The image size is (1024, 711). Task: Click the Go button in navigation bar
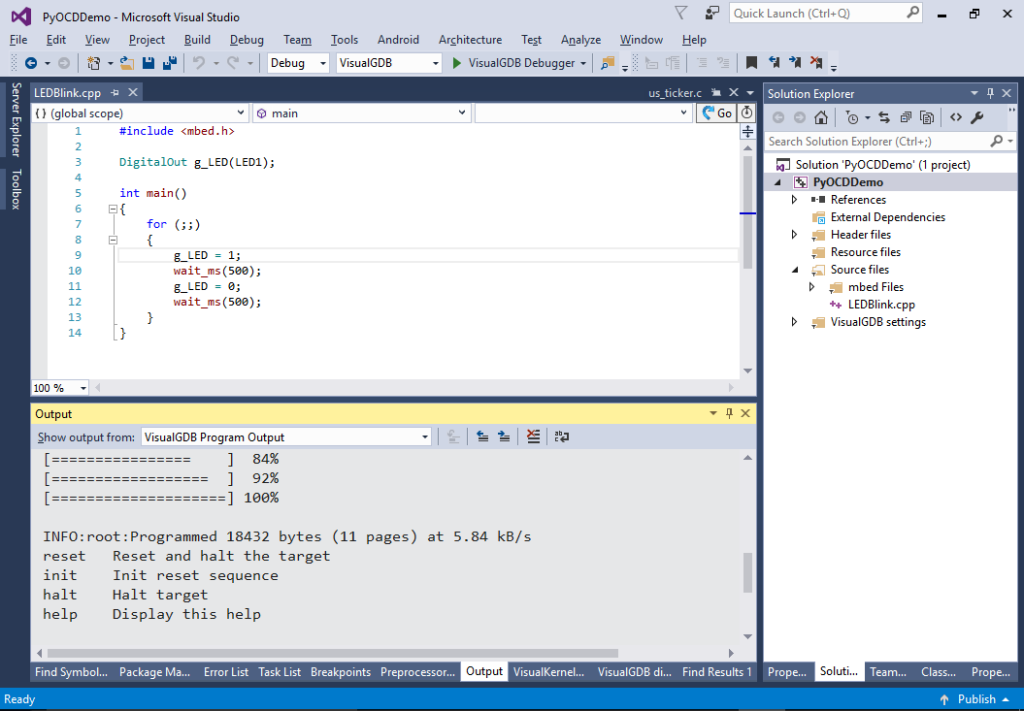point(717,113)
